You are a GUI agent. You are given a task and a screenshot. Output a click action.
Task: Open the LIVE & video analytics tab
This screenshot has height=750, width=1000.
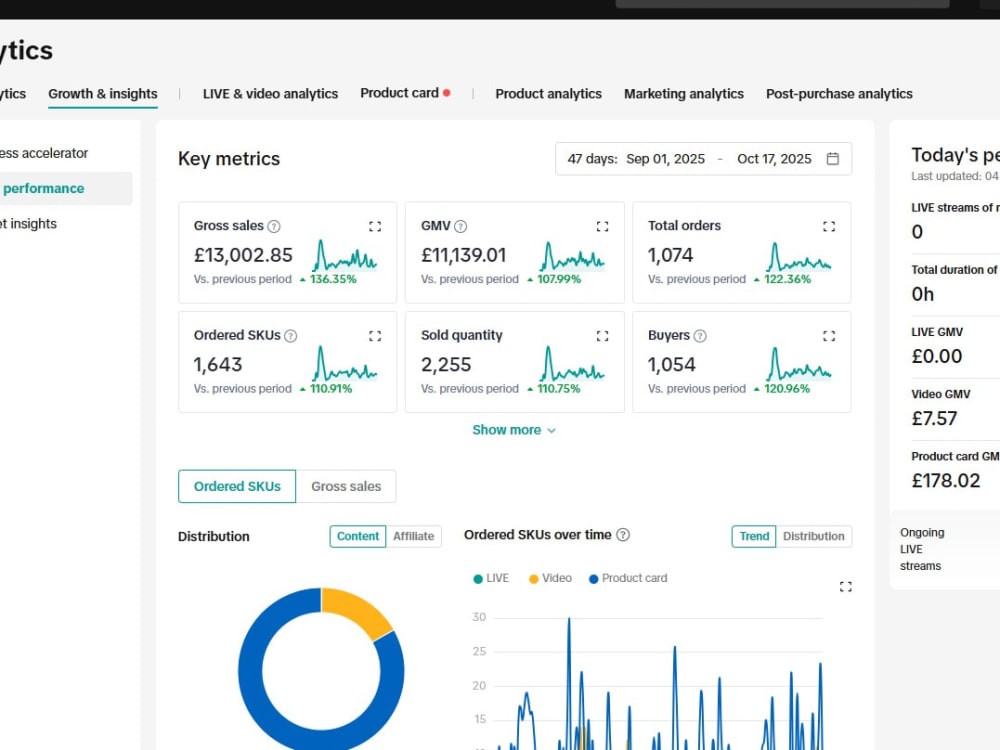point(270,94)
